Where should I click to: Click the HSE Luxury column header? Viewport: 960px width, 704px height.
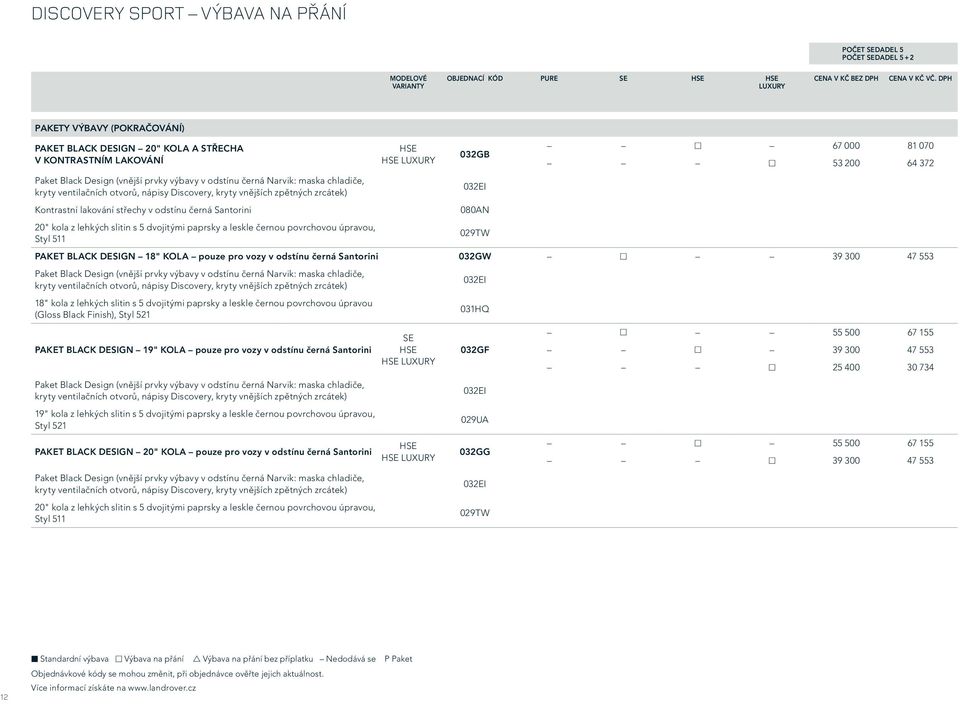[771, 82]
